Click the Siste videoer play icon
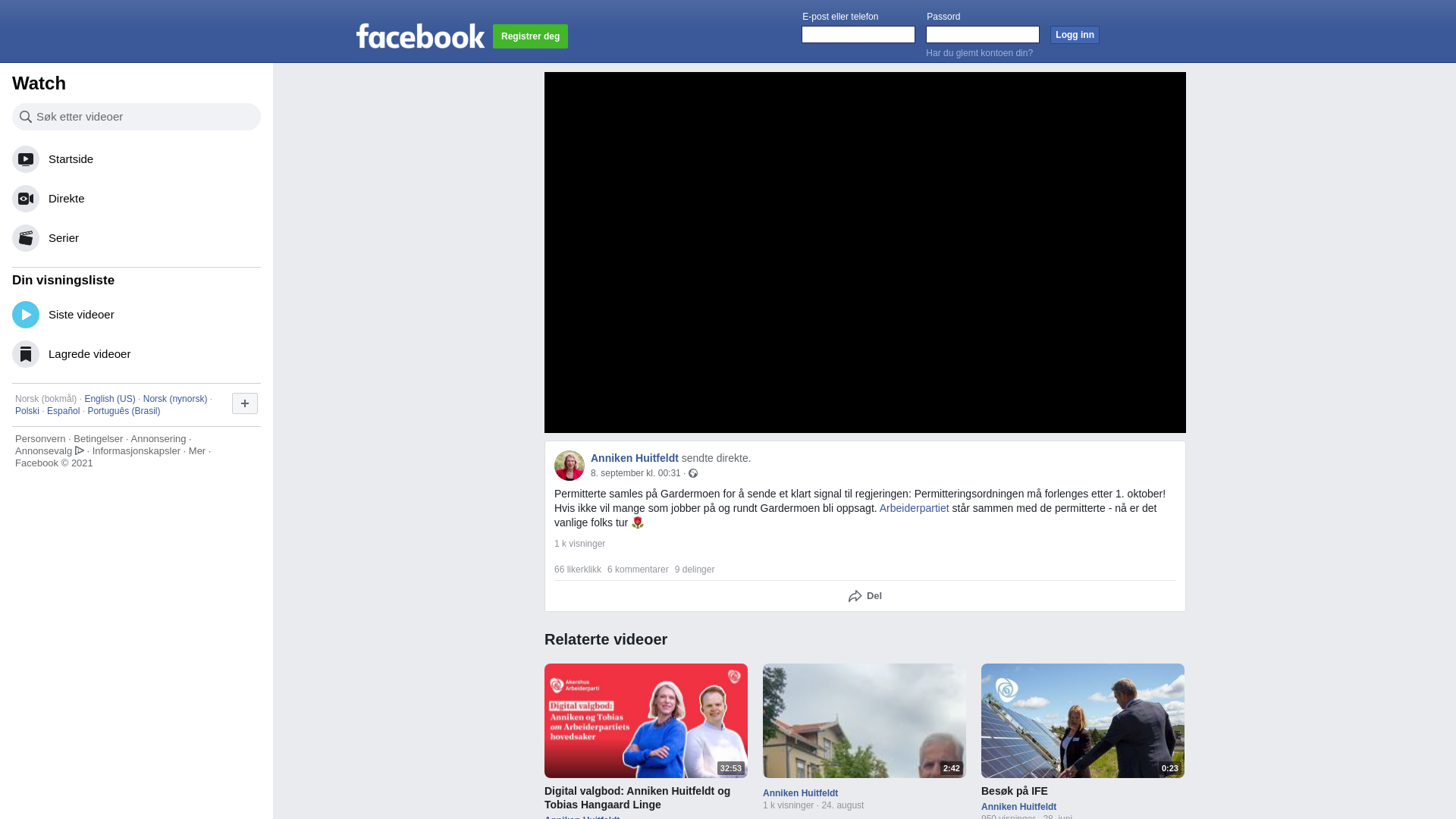 tap(26, 315)
